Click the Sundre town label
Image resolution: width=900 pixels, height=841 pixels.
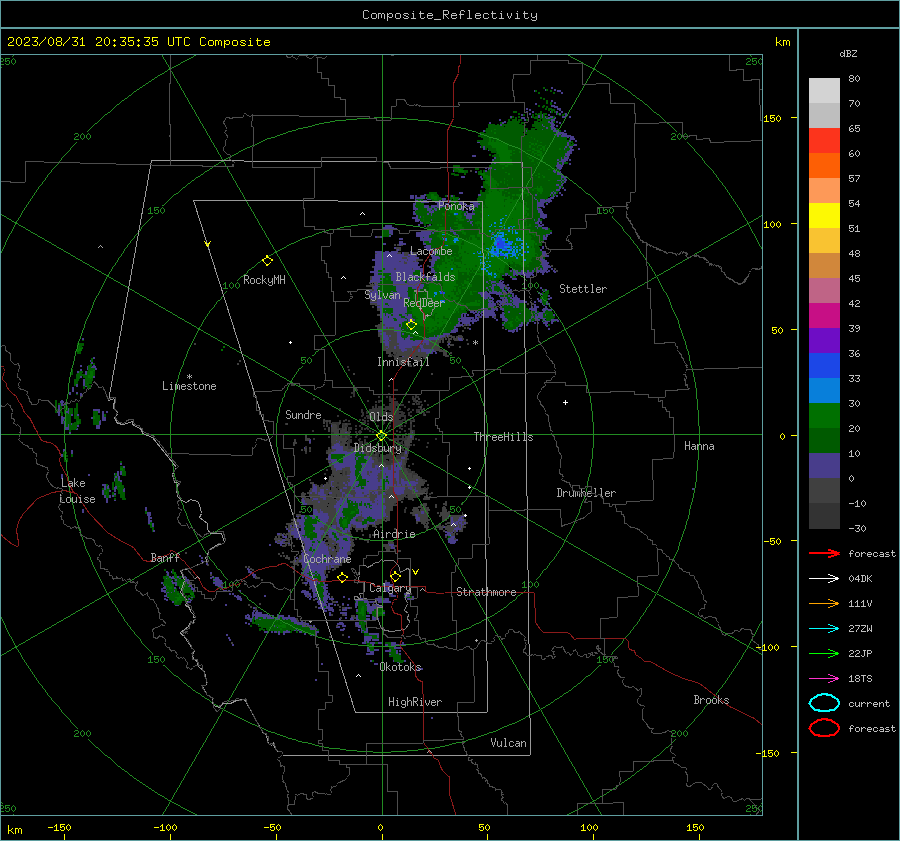pos(303,414)
